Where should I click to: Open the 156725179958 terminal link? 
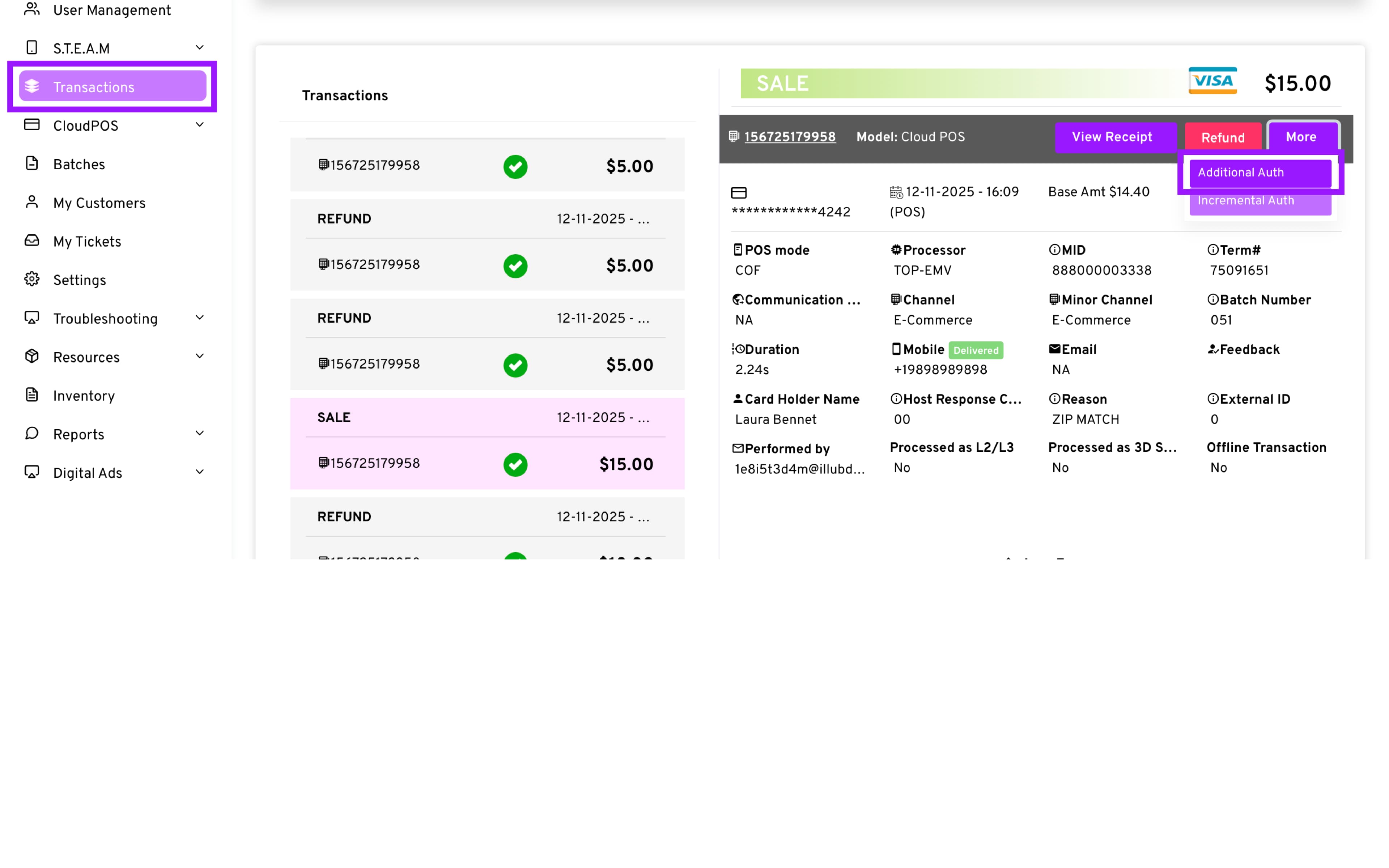790,137
